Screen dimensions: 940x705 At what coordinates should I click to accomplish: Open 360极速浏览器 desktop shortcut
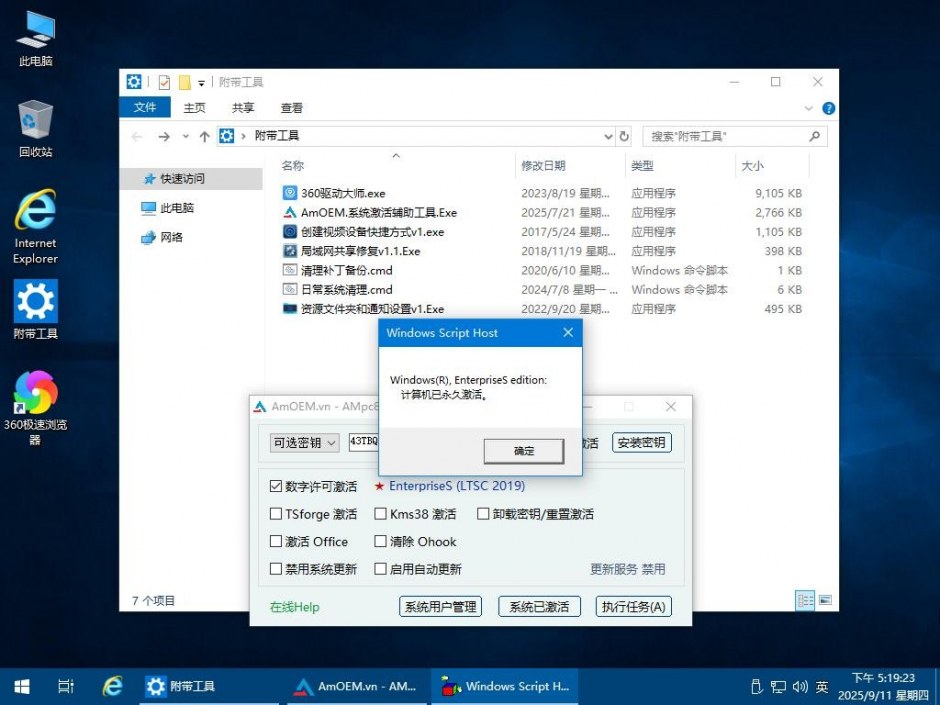click(x=35, y=393)
